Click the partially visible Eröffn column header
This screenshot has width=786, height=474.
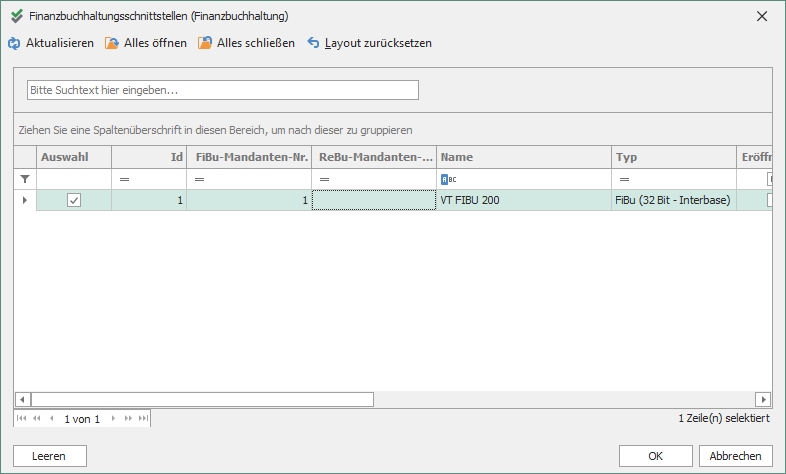(x=754, y=157)
